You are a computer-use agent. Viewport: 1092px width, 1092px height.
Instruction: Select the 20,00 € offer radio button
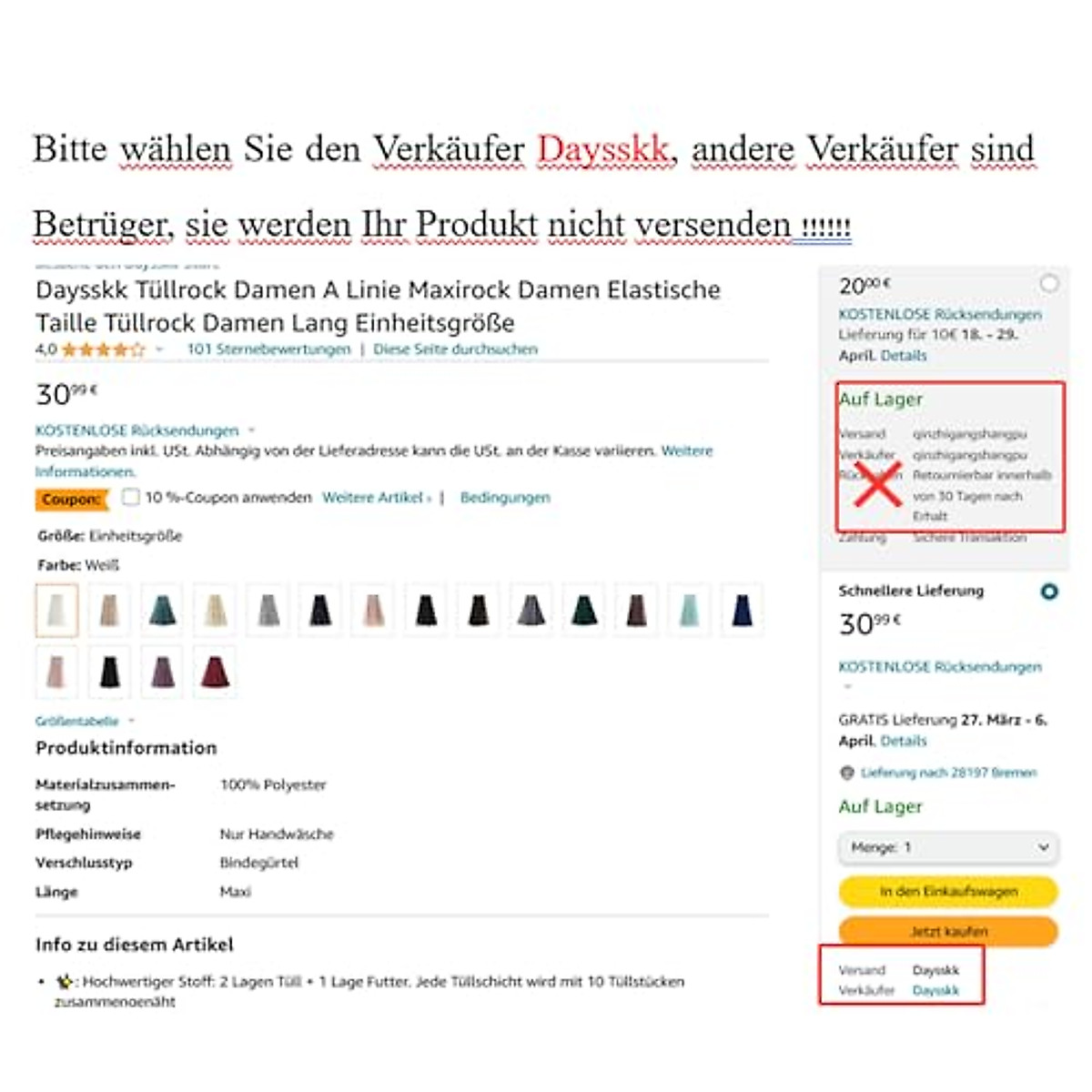pyautogui.click(x=1049, y=284)
